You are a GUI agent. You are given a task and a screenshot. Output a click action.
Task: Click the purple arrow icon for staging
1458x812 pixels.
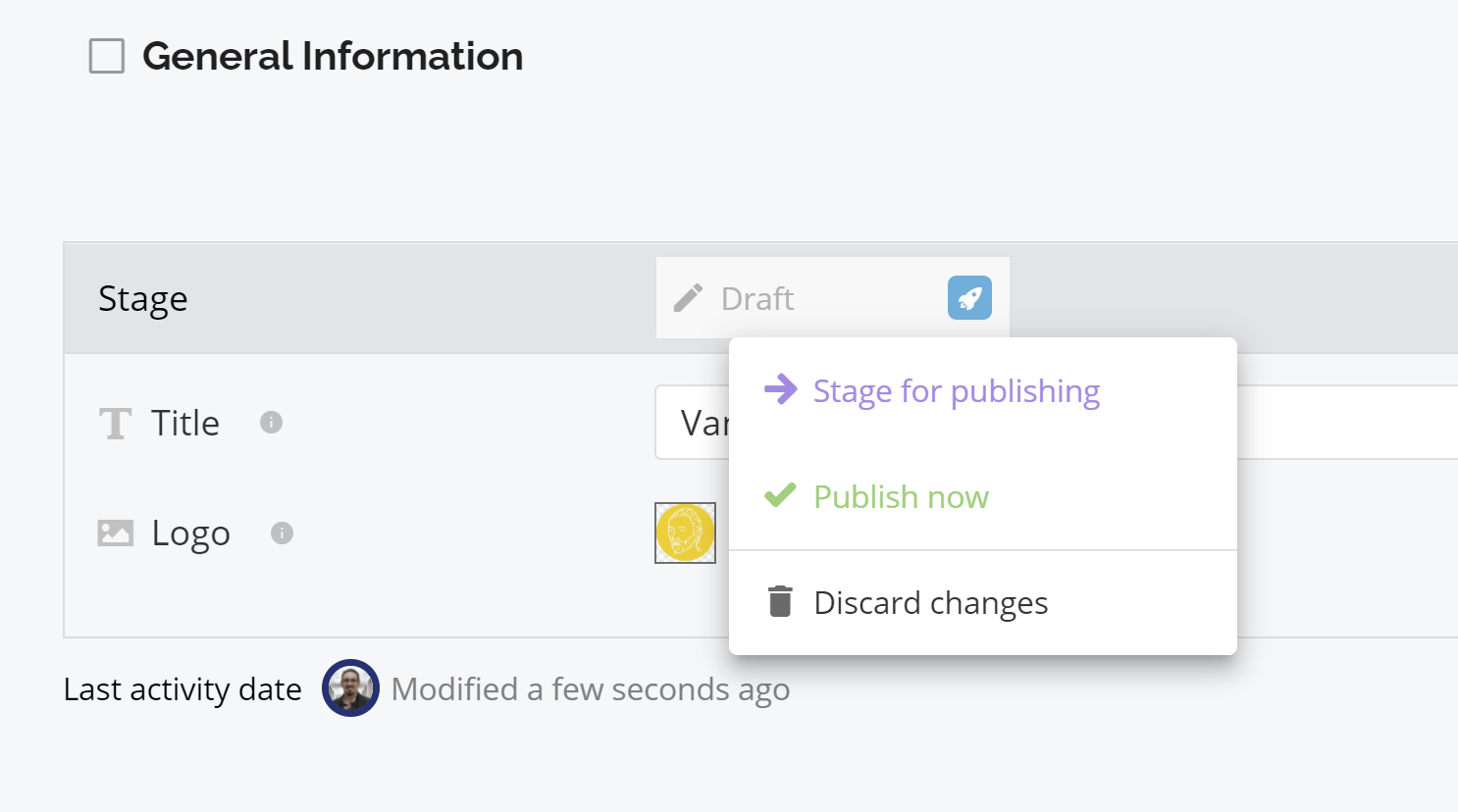(781, 389)
